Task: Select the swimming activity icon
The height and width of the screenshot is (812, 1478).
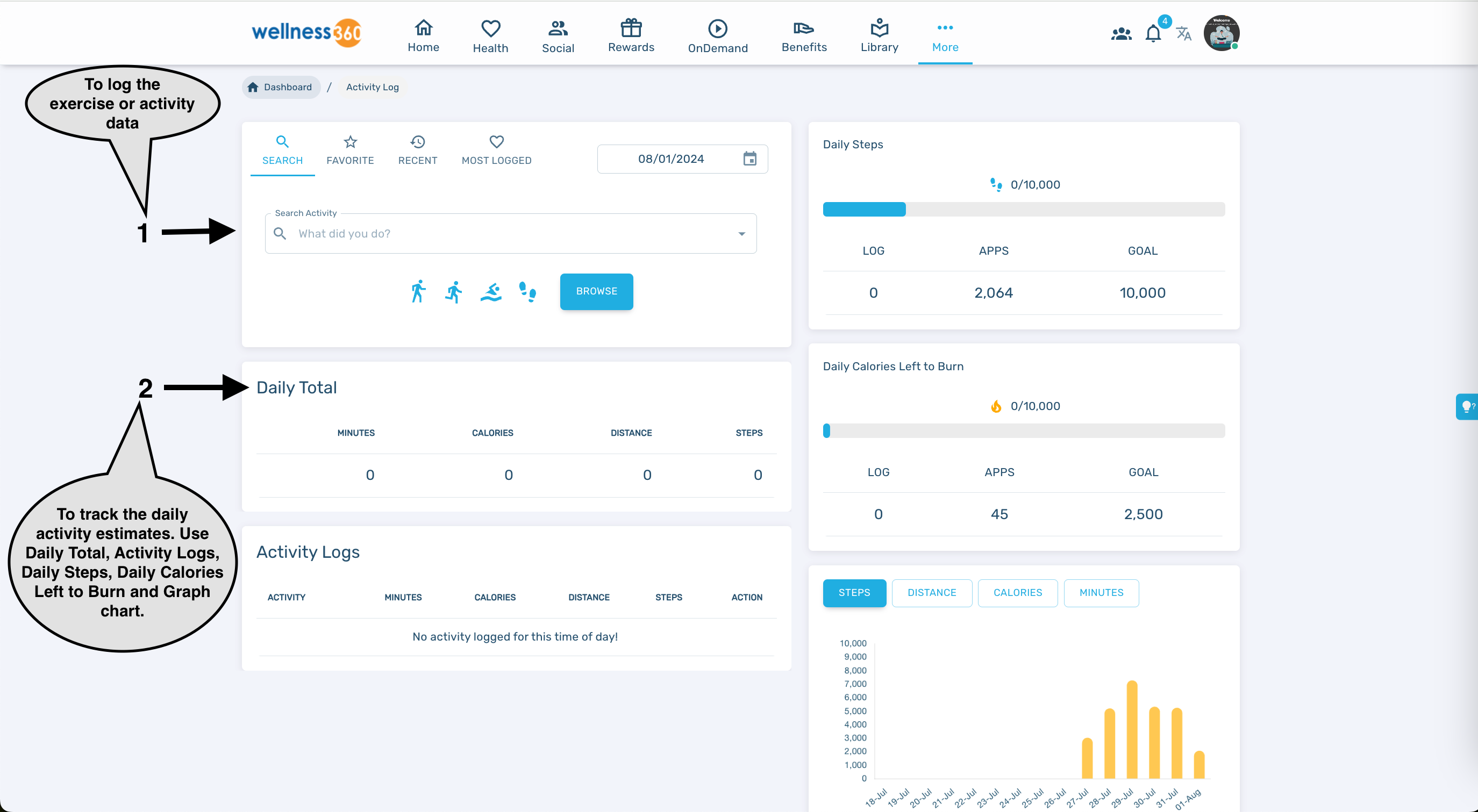Action: pyautogui.click(x=491, y=291)
